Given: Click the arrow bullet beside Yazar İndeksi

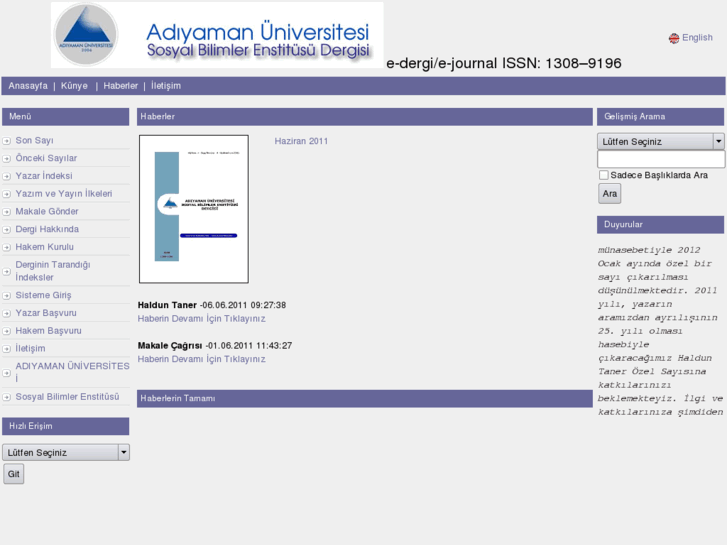Looking at the screenshot, I should 6,176.
